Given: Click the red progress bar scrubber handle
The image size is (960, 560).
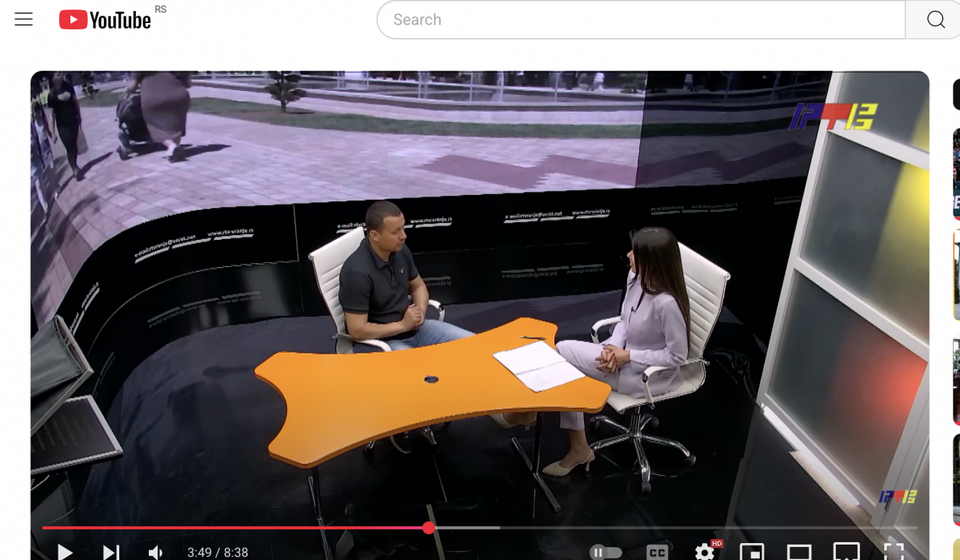Looking at the screenshot, I should (429, 528).
